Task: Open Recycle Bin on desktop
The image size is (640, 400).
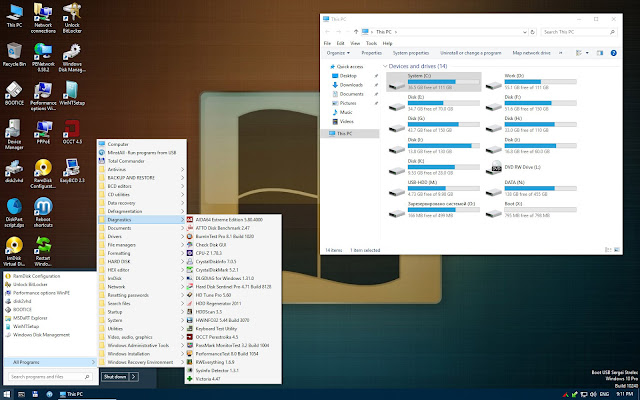Action: pyautogui.click(x=14, y=54)
